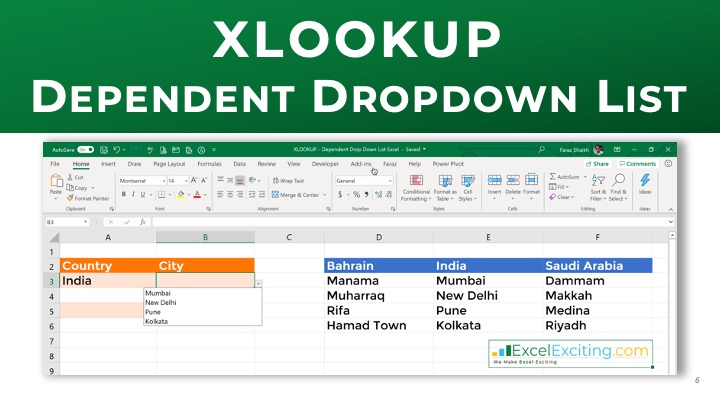Click the search magnifier in title bar
Viewport: 720px width, 405px height.
(x=541, y=149)
